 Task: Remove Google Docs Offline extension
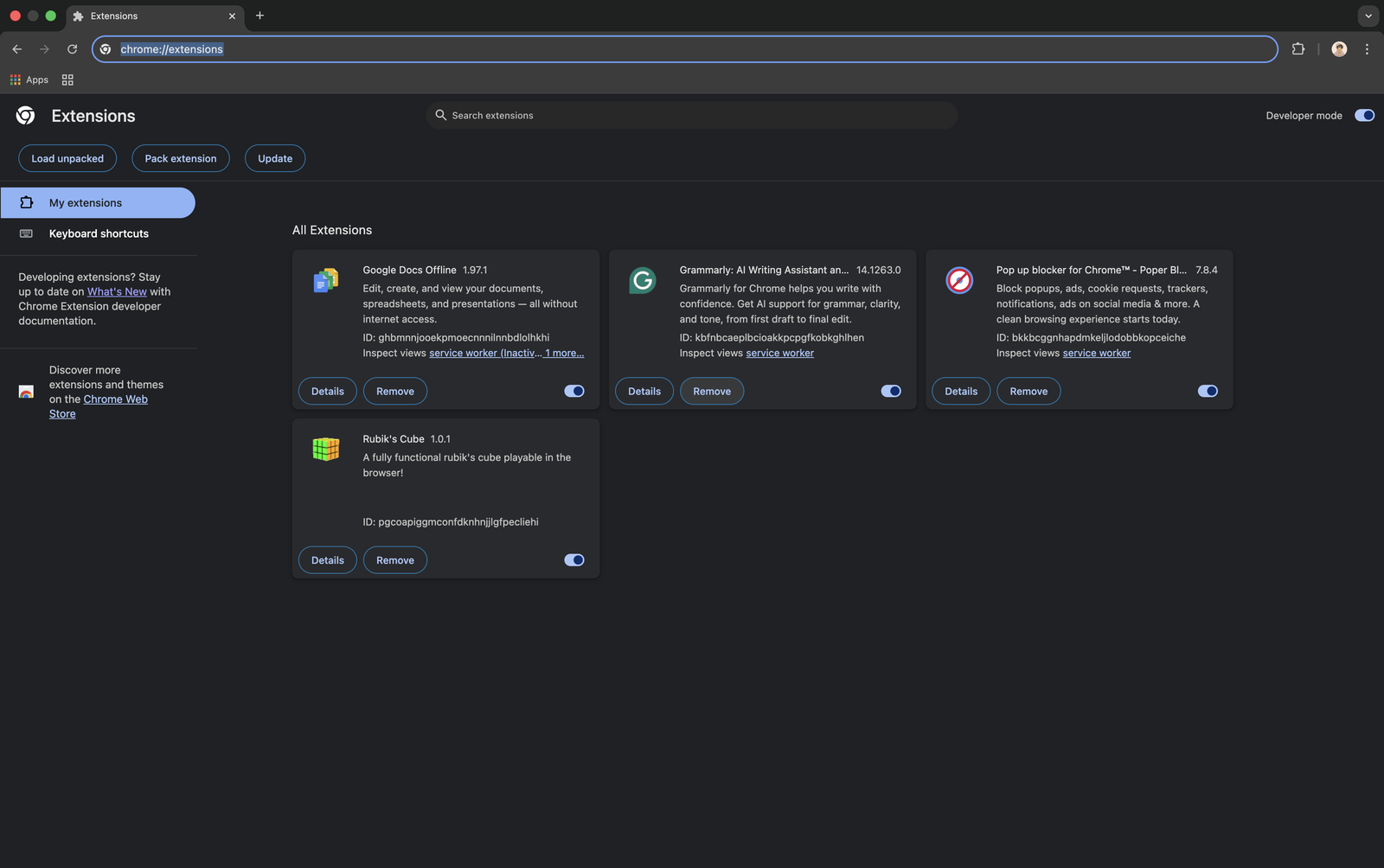395,392
